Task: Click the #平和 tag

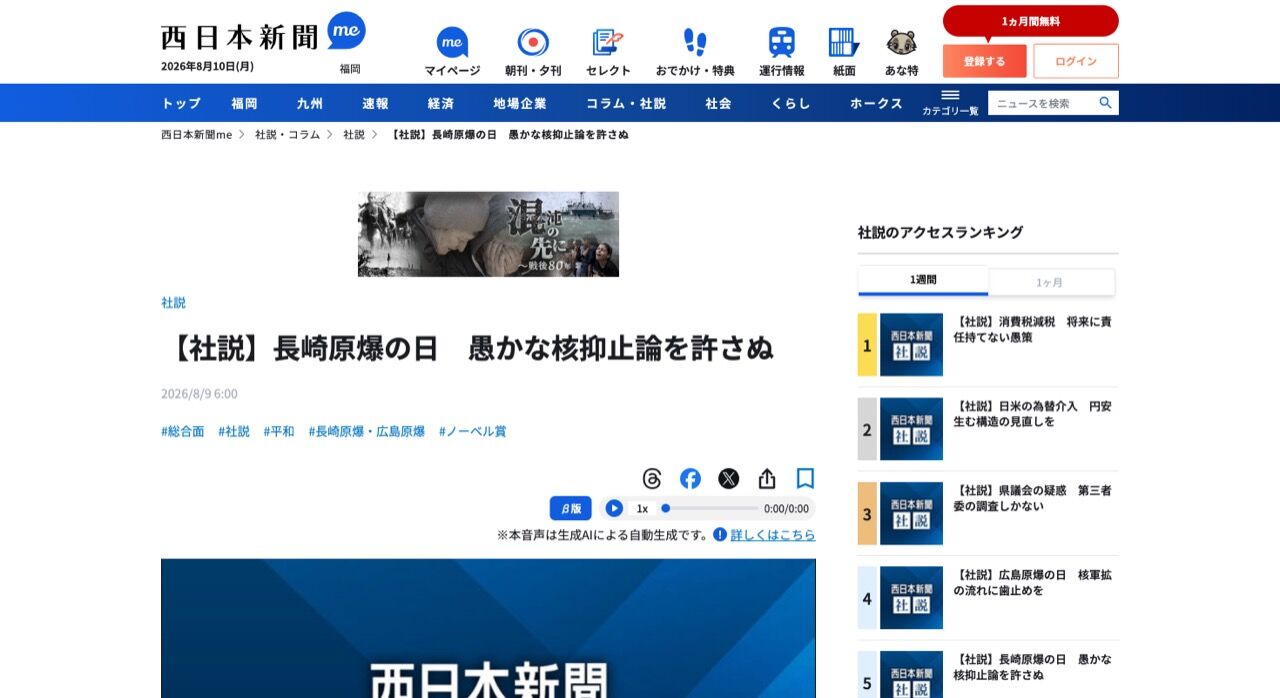Action: [x=279, y=431]
